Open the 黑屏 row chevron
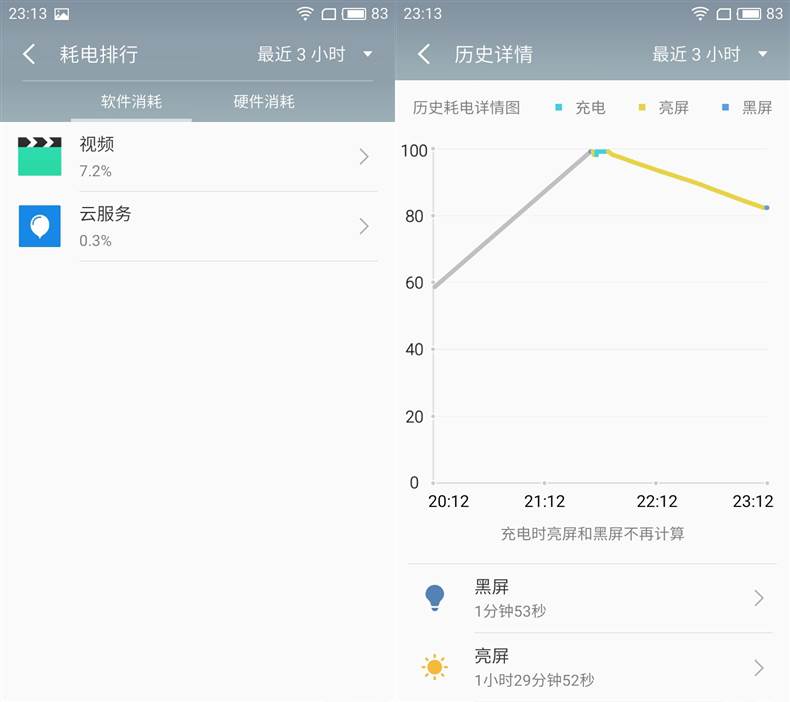 [759, 598]
